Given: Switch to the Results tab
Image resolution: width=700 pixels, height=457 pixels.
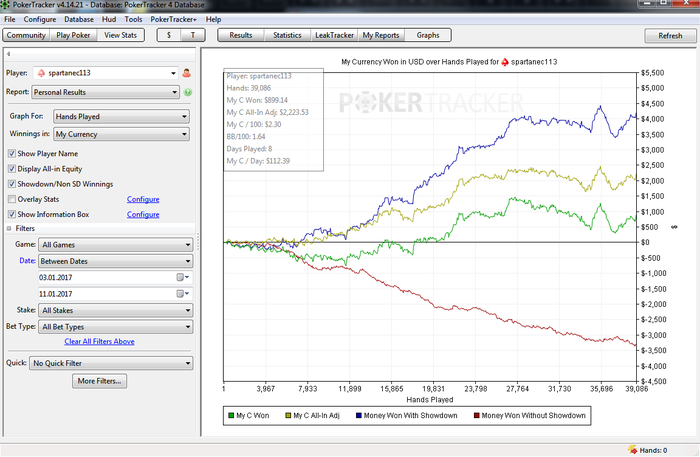Looking at the screenshot, I should tap(241, 35).
